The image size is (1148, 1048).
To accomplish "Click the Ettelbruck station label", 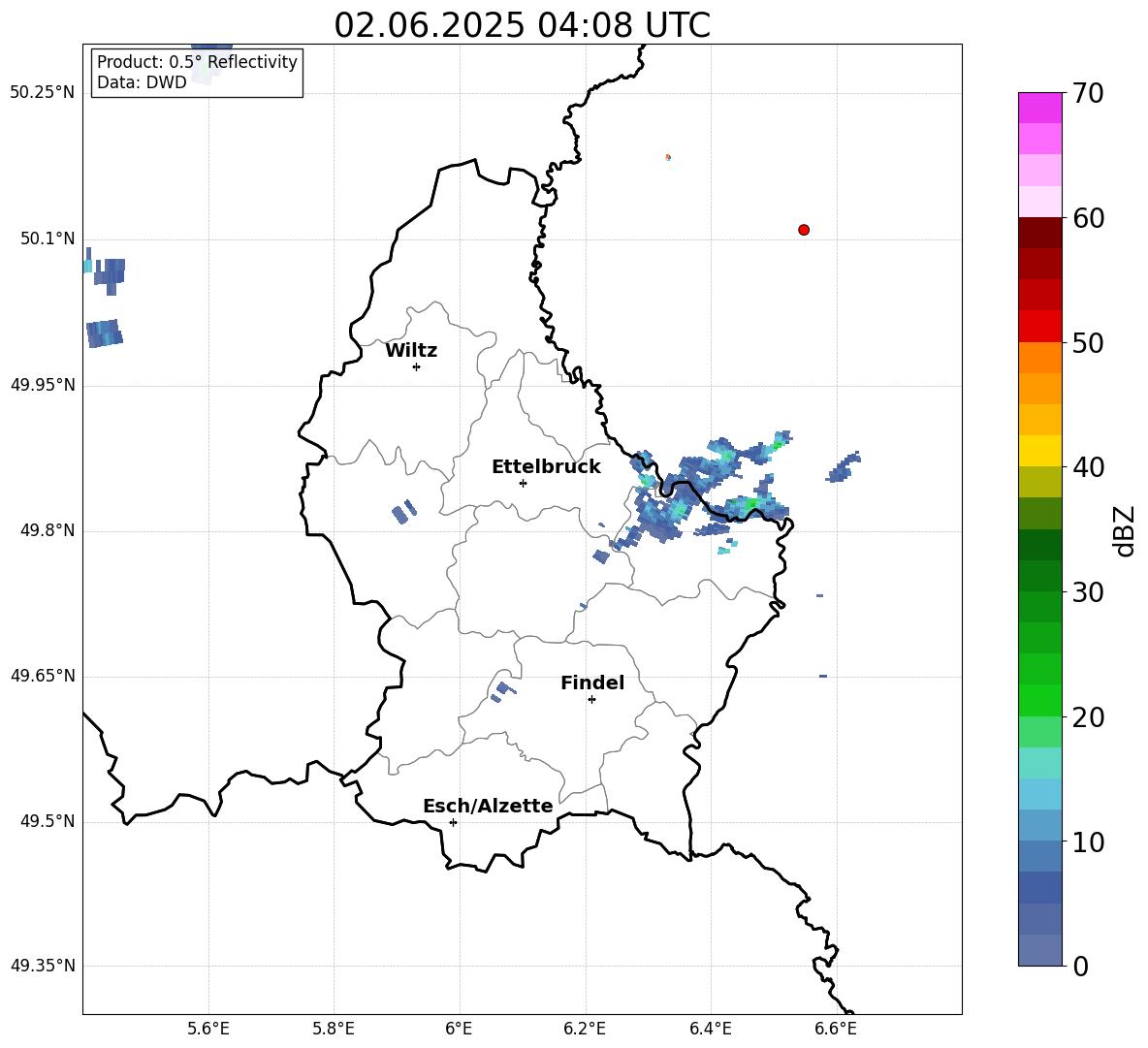I will coord(546,467).
